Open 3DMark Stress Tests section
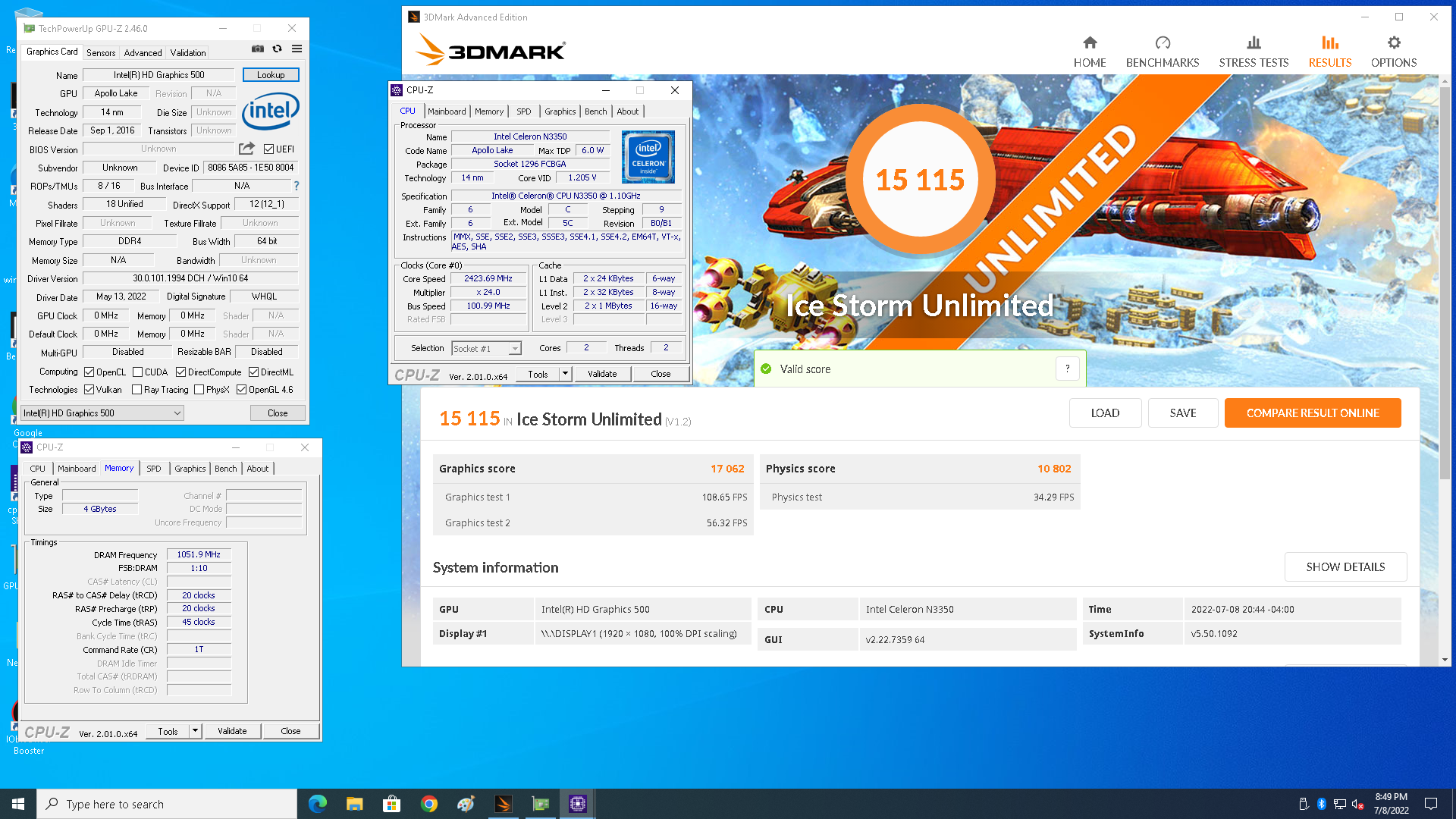 coord(1254,52)
